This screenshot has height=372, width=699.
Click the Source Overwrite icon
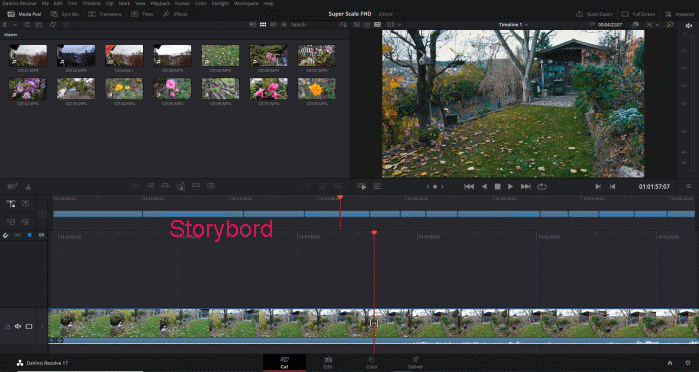tap(211, 186)
